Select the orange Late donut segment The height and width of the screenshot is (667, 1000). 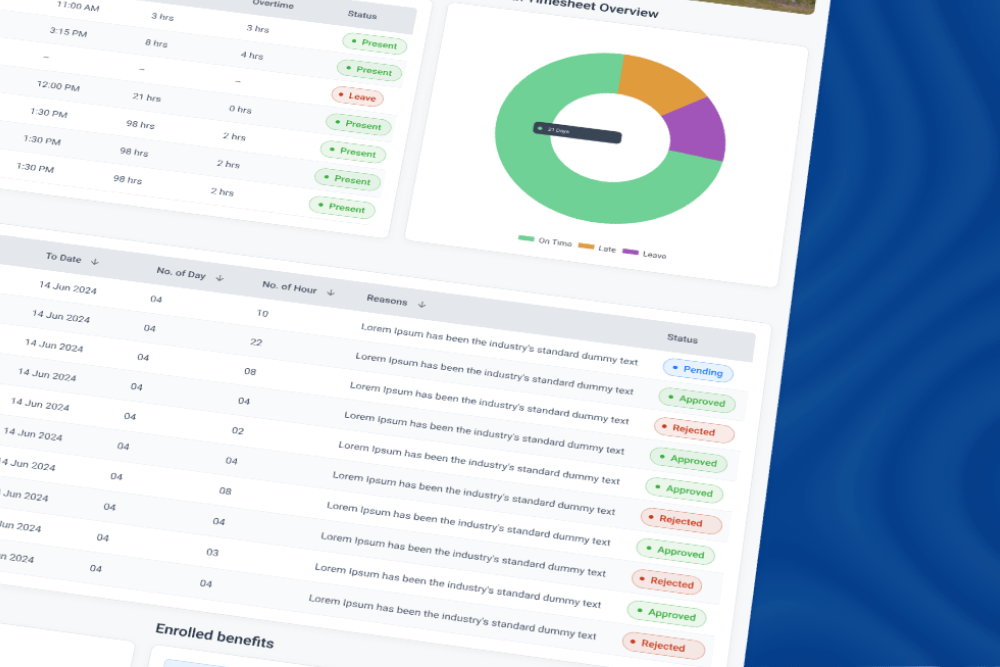pyautogui.click(x=660, y=83)
